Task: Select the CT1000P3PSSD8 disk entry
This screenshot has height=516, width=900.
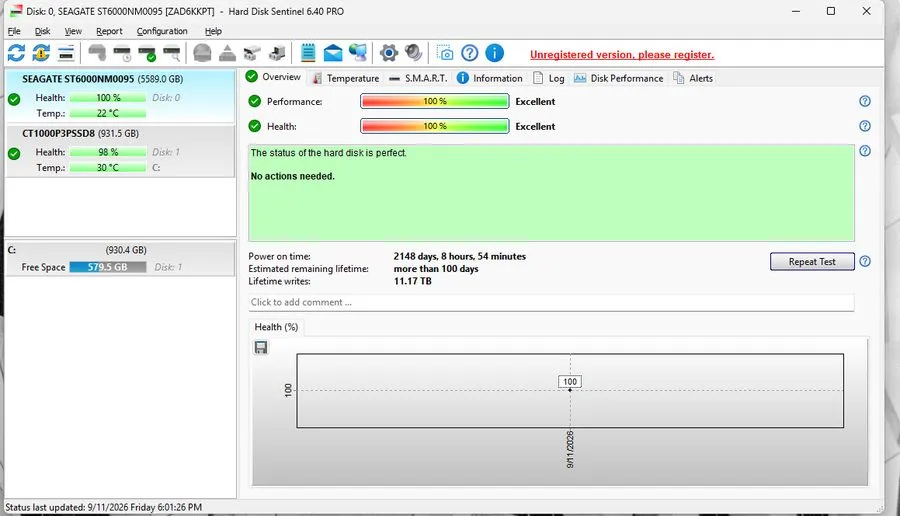Action: [121, 151]
